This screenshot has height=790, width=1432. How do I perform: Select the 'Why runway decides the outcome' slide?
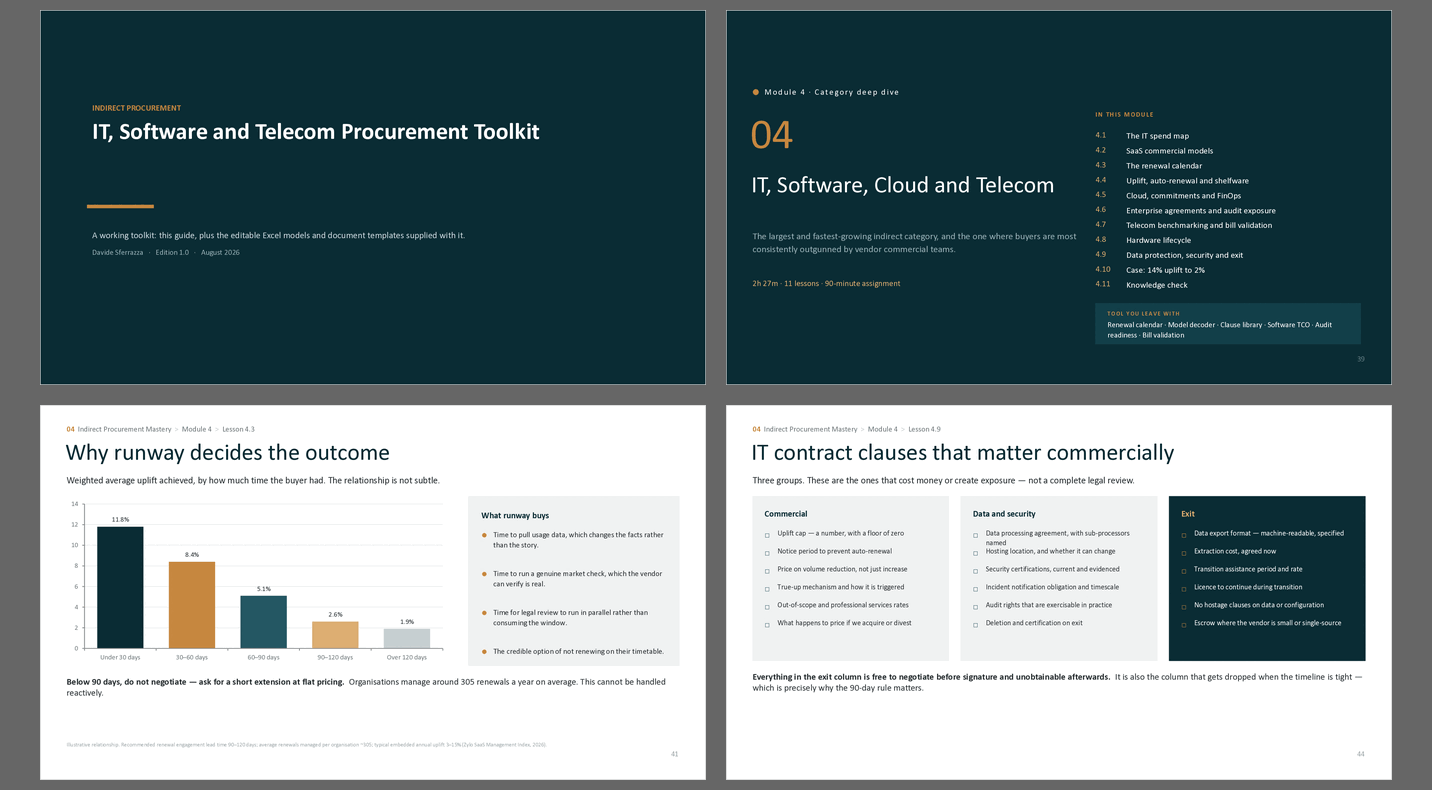tap(373, 592)
